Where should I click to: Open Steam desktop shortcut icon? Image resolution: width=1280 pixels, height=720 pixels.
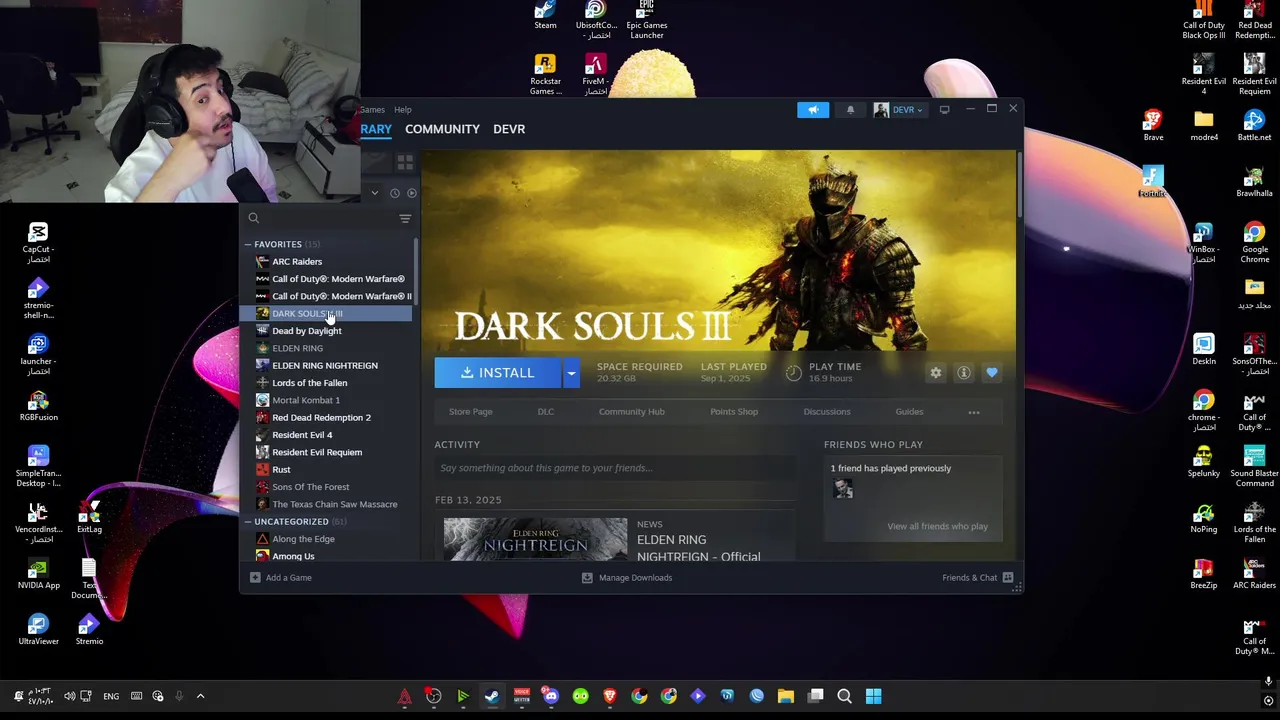click(x=545, y=16)
